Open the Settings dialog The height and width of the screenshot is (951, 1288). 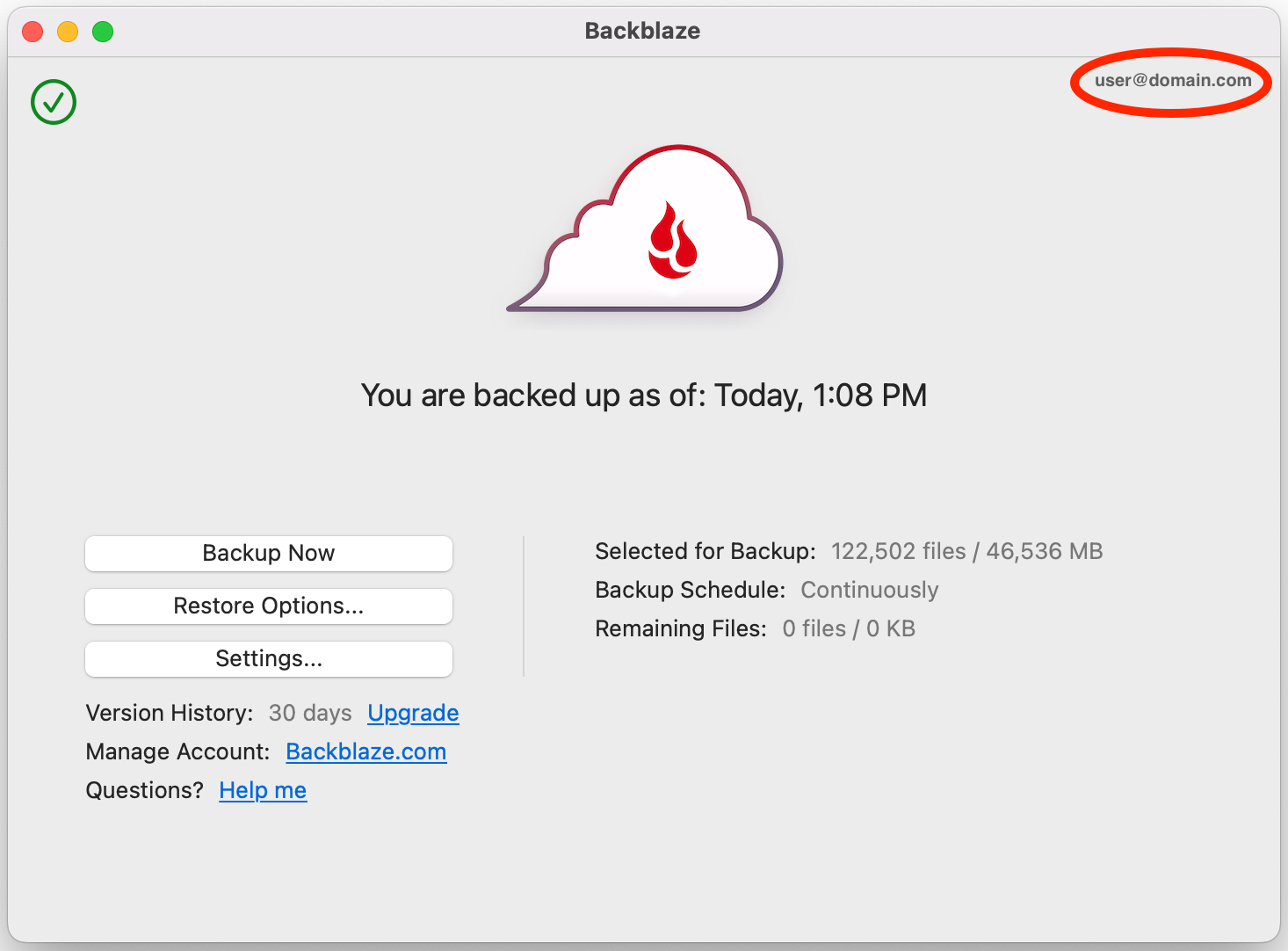[269, 658]
